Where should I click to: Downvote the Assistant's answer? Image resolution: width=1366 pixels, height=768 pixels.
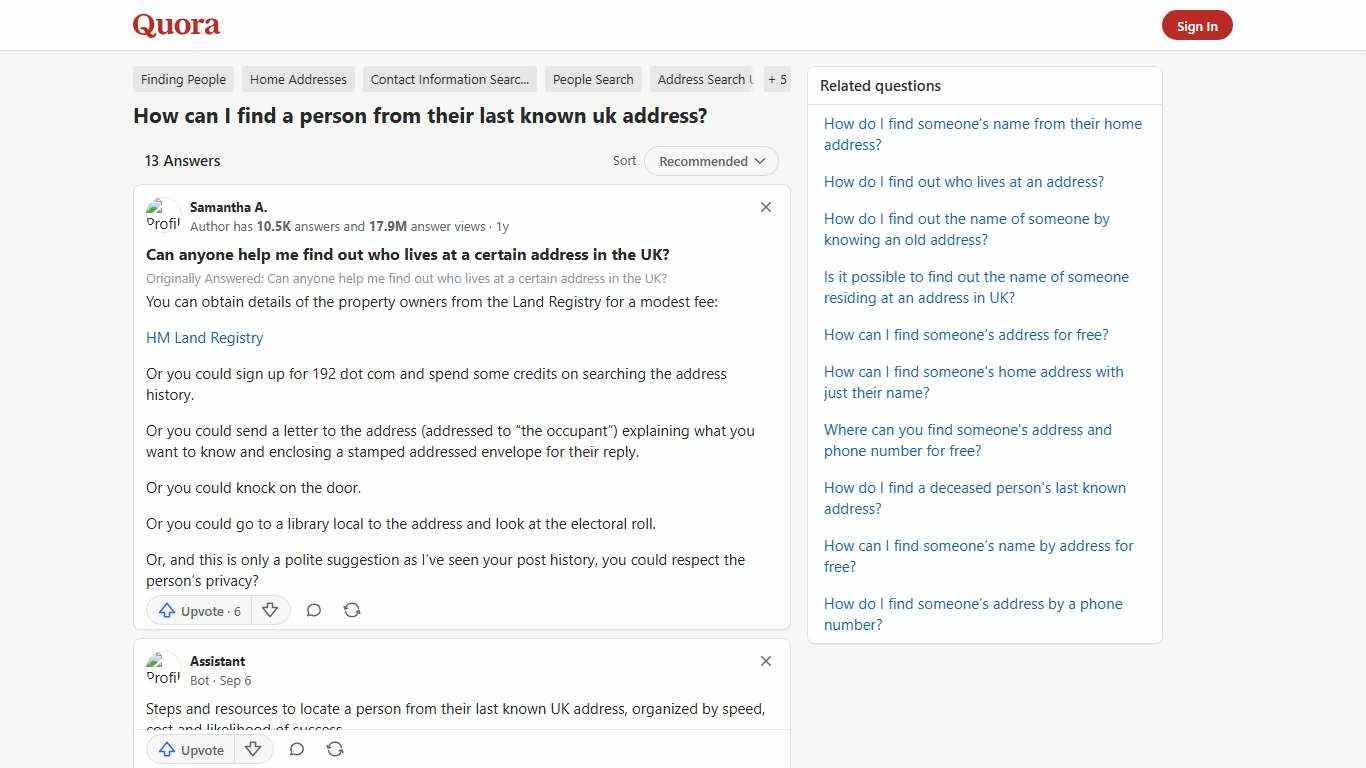tap(252, 748)
